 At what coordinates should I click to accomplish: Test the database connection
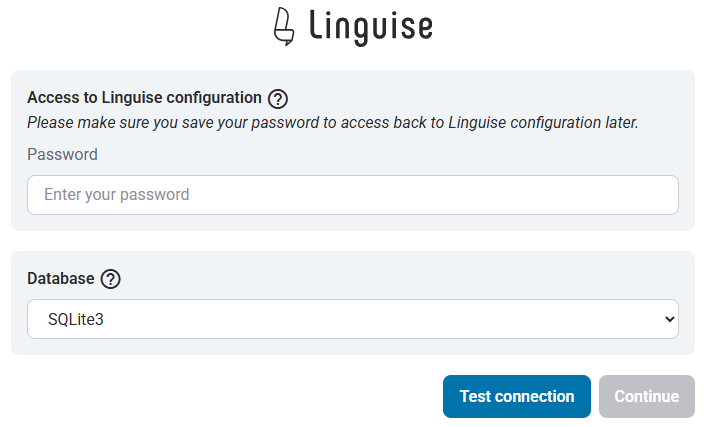(x=517, y=397)
